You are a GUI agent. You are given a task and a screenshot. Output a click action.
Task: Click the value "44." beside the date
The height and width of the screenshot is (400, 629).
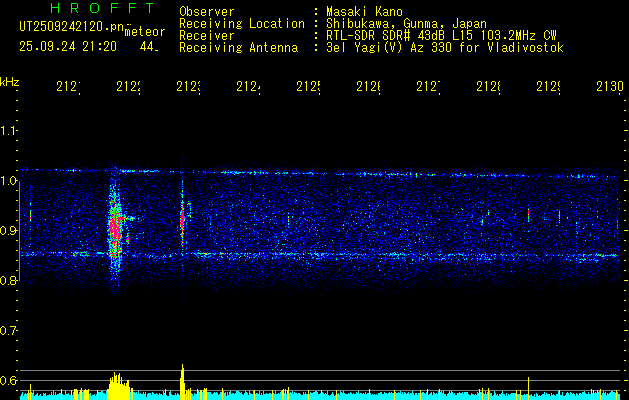149,47
